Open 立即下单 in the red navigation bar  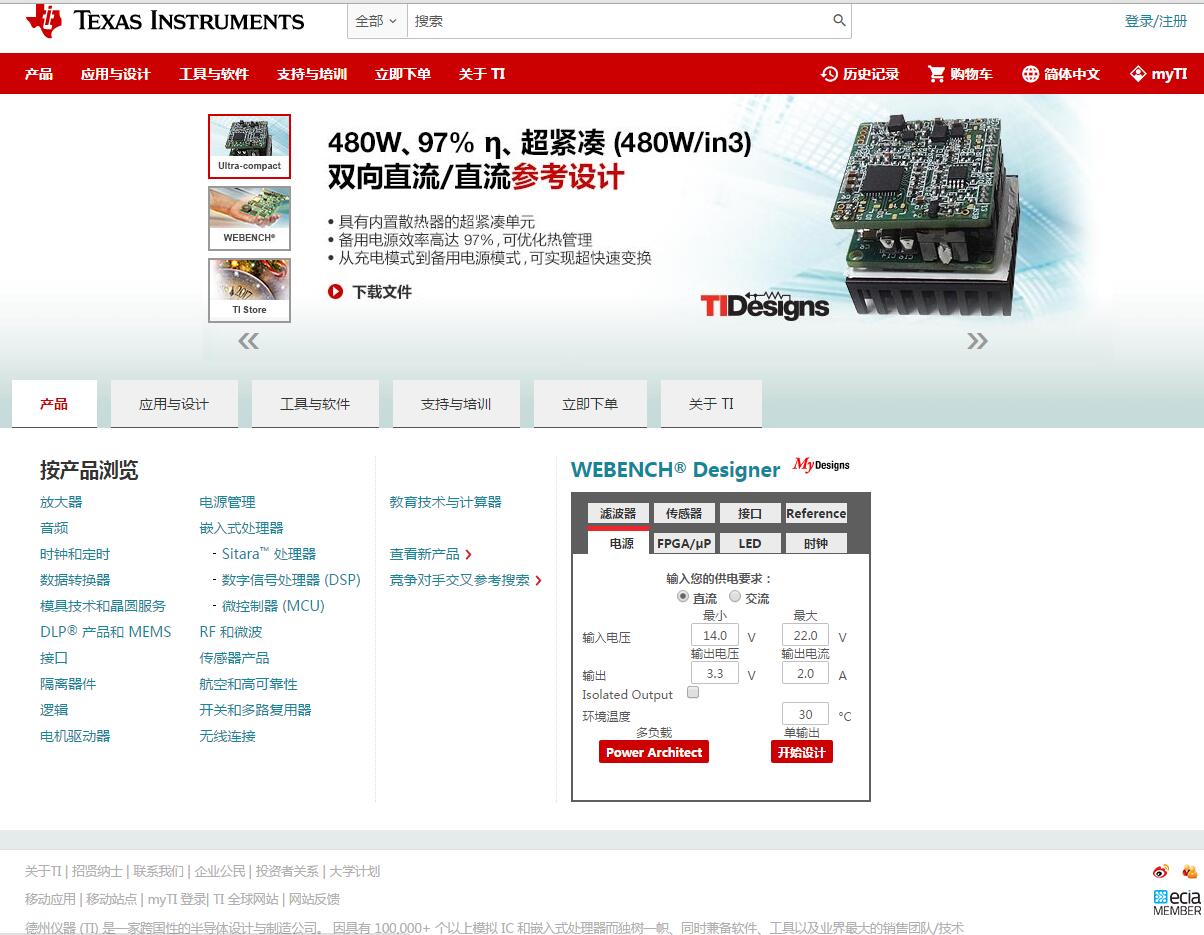click(x=403, y=74)
